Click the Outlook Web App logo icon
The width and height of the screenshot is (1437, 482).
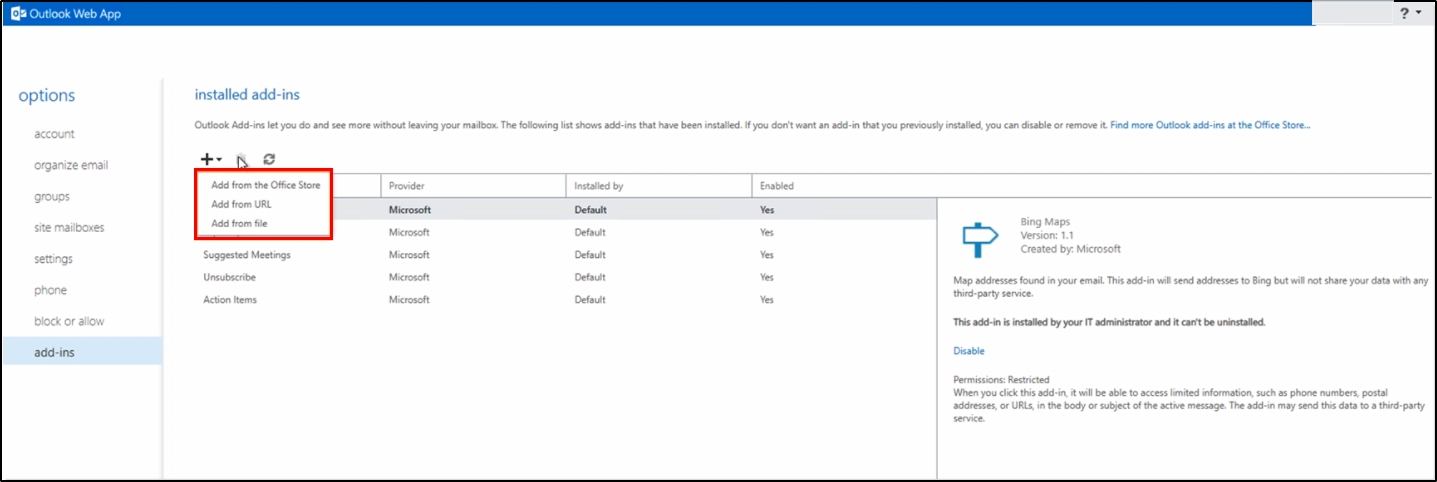(x=17, y=14)
